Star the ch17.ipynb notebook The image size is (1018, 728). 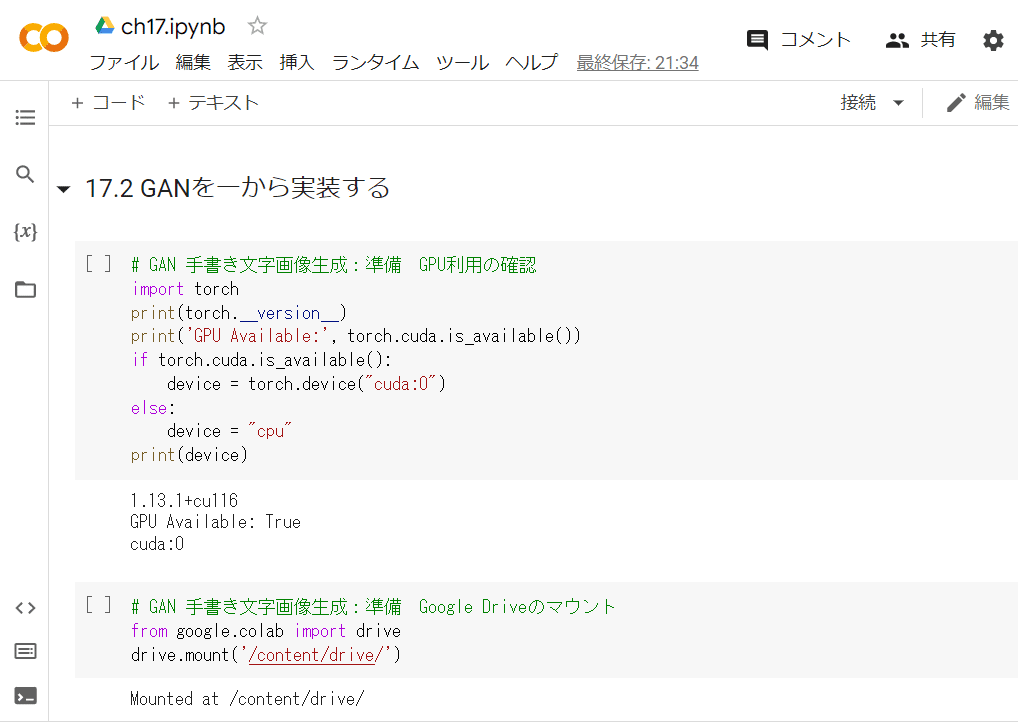pyautogui.click(x=257, y=26)
